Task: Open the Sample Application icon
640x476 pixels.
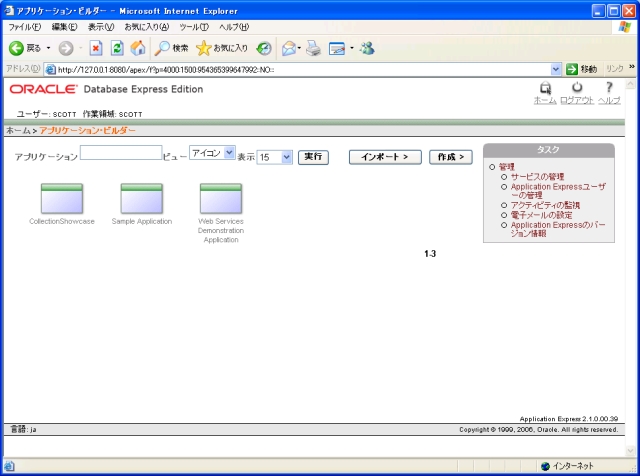Action: [142, 199]
